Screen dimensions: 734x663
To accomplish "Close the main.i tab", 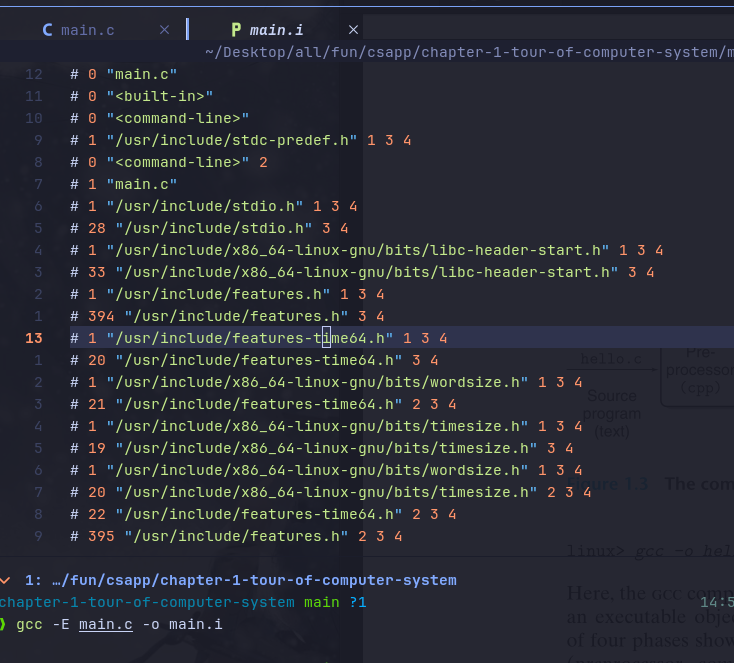I will point(353,30).
